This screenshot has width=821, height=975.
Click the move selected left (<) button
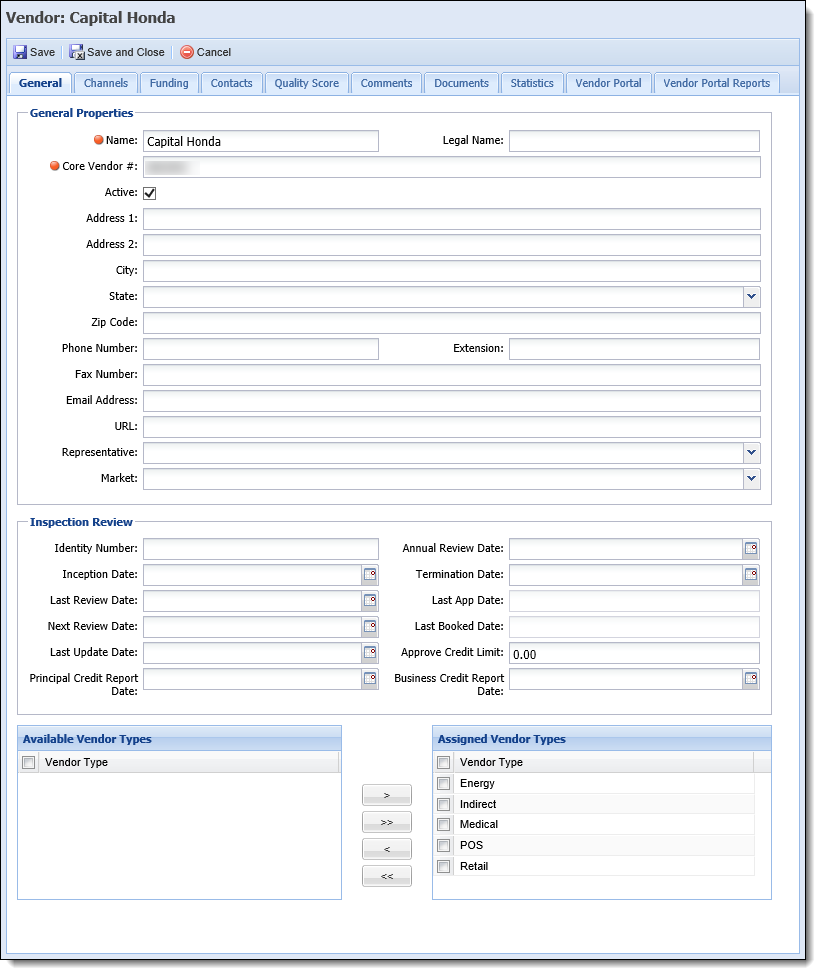click(x=387, y=849)
